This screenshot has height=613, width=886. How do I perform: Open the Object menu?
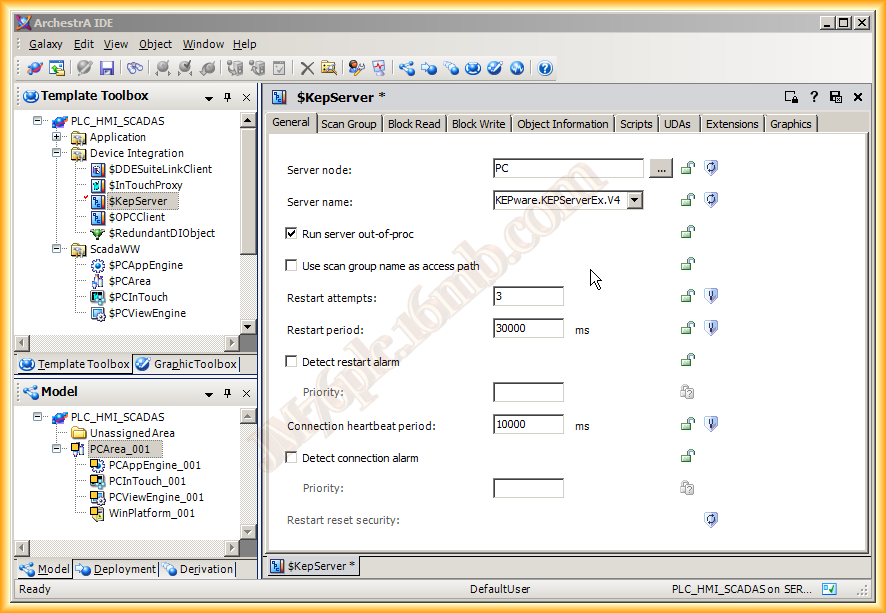tap(155, 44)
